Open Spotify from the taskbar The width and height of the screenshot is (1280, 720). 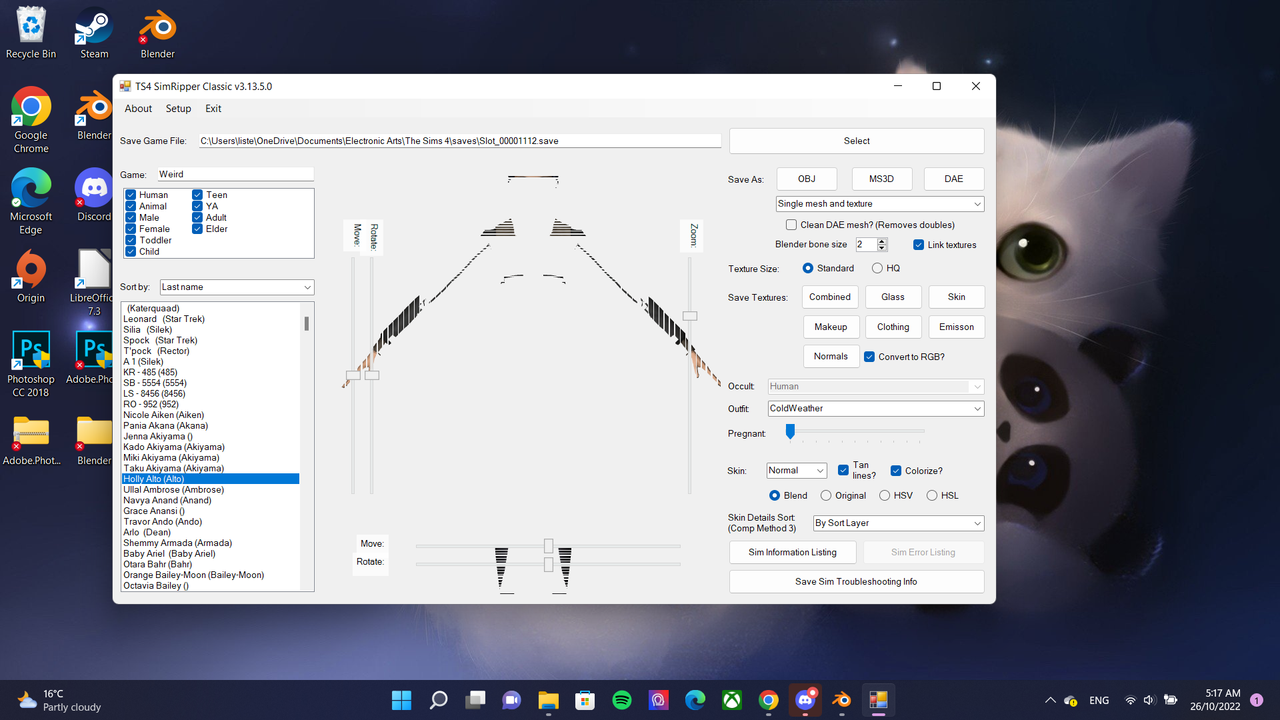click(x=621, y=700)
